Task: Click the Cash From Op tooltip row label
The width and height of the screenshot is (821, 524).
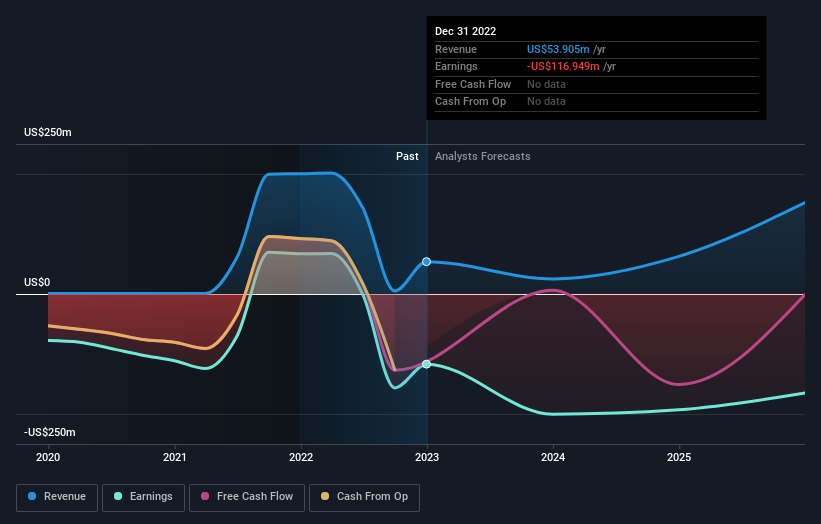Action: point(470,102)
